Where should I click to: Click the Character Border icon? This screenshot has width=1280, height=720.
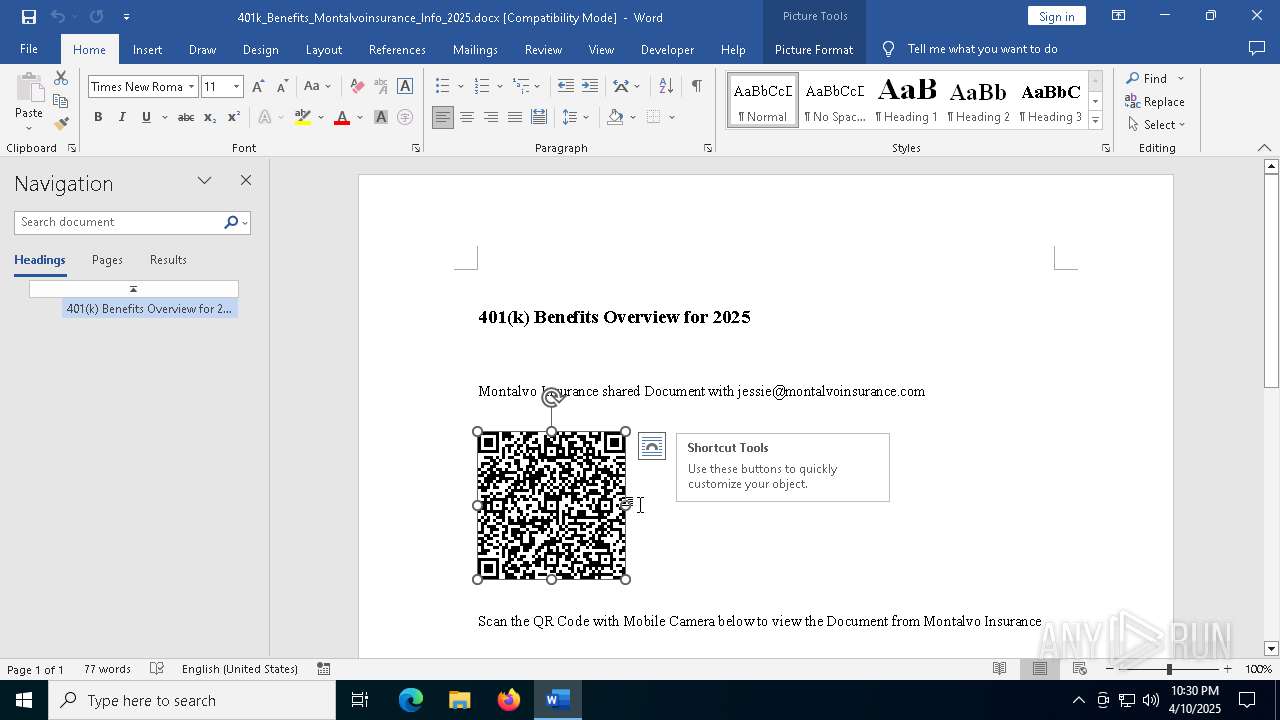pyautogui.click(x=405, y=87)
